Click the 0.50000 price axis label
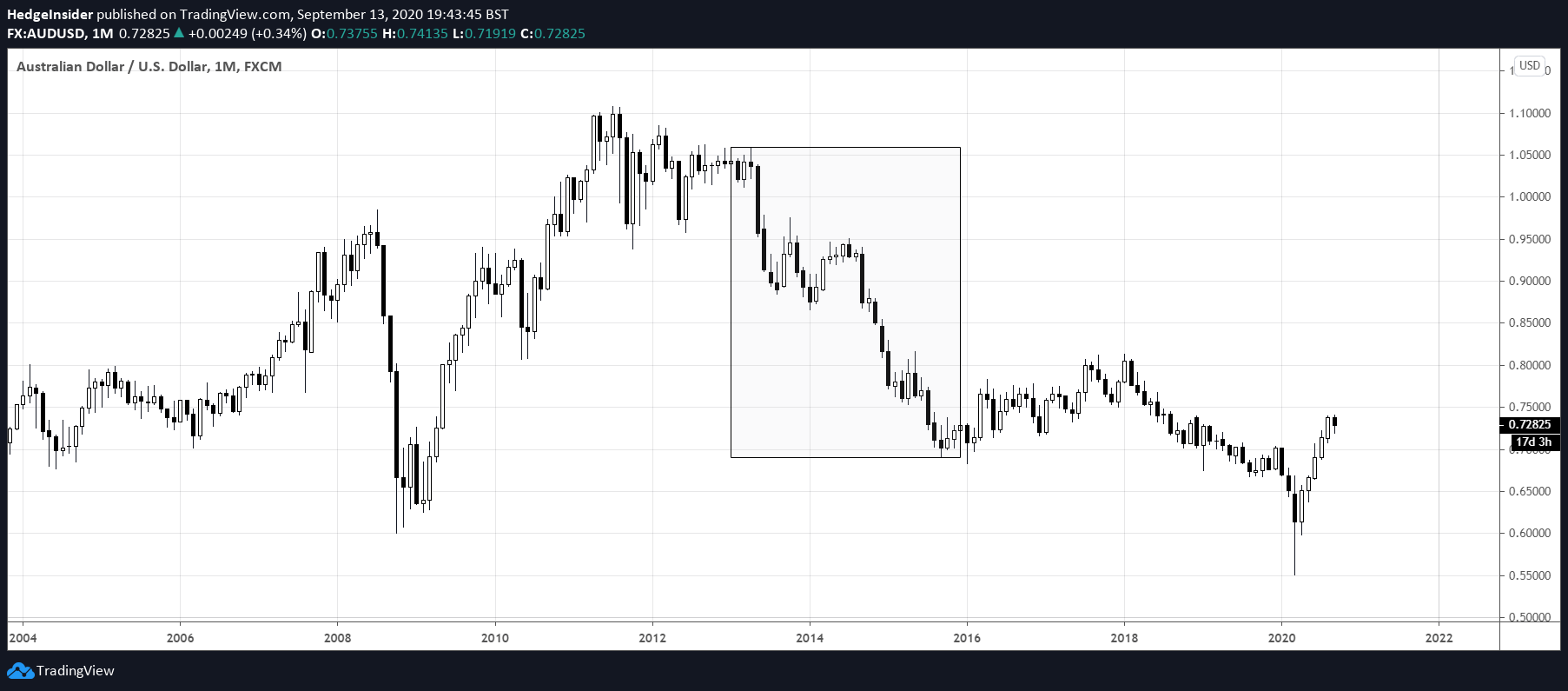Screen dimensions: 1568x691 tap(1529, 617)
